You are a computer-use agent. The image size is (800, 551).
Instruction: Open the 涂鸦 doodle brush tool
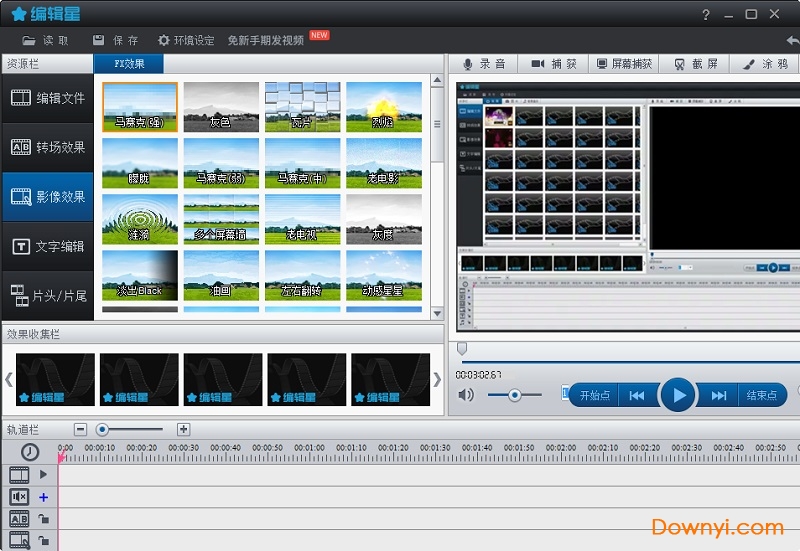[x=765, y=64]
